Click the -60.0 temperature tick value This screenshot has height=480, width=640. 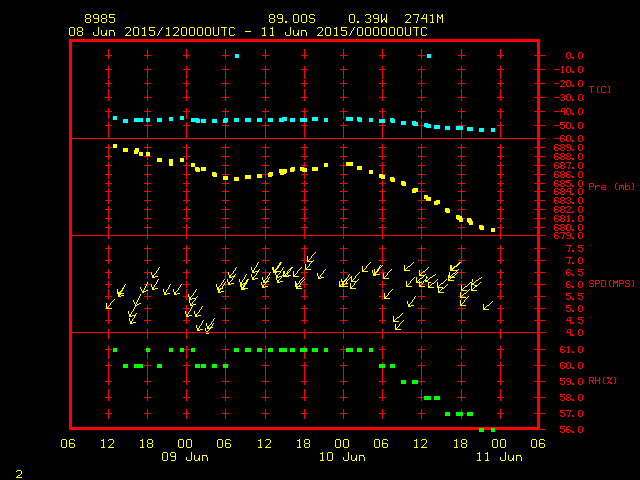click(x=569, y=139)
